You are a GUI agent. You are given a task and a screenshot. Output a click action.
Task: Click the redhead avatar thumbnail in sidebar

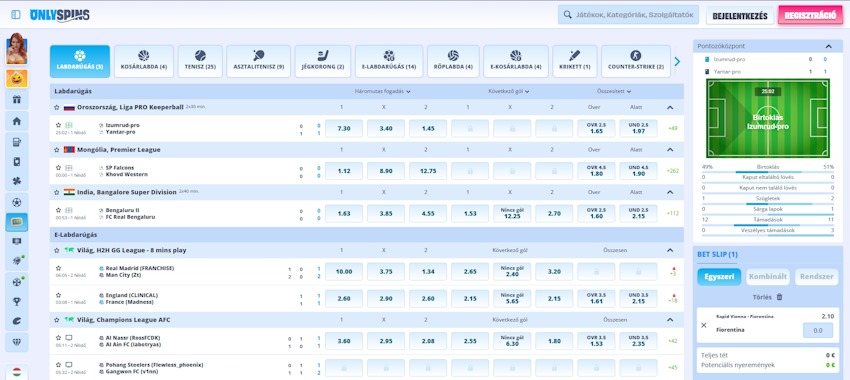(x=16, y=48)
